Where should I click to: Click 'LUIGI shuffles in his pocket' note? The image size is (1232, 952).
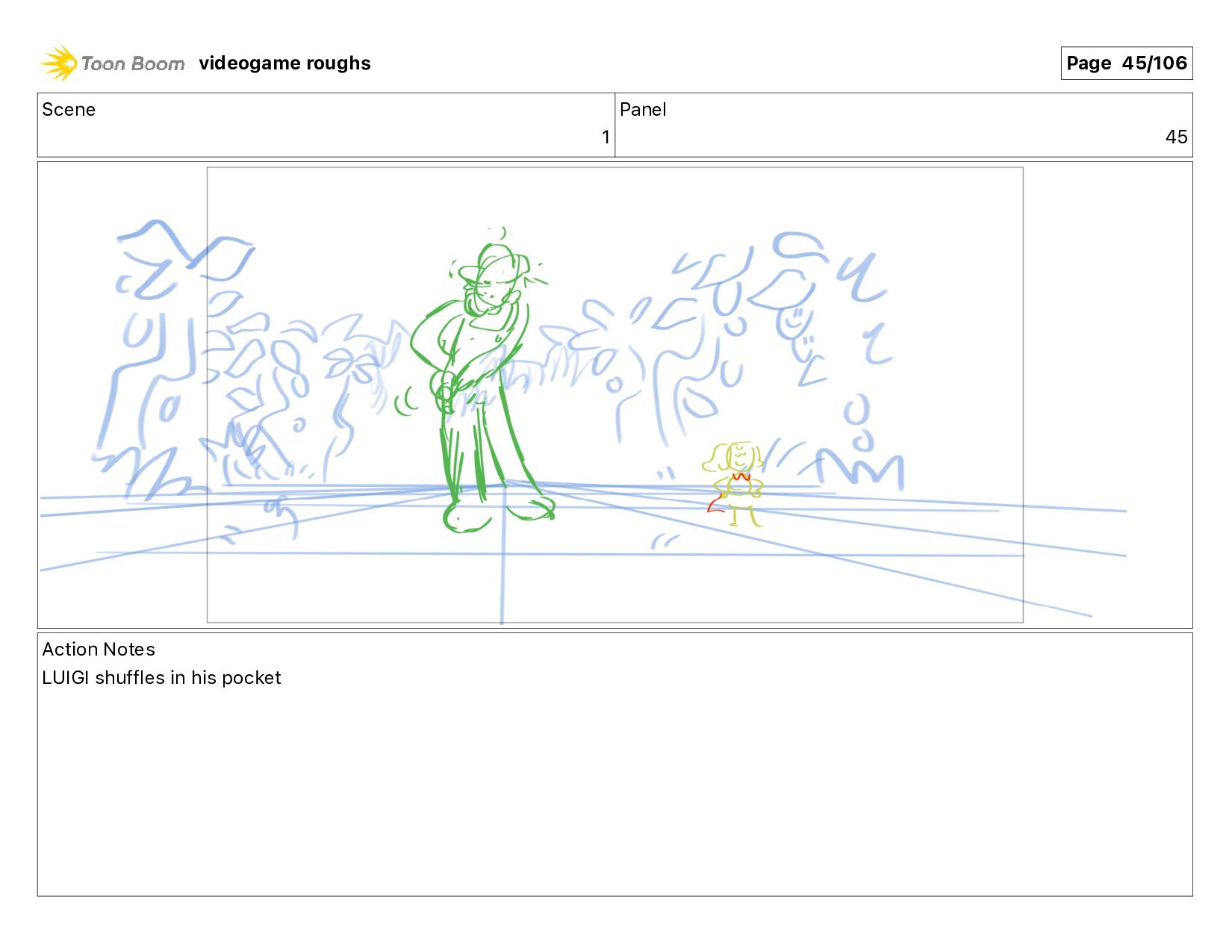pos(161,678)
